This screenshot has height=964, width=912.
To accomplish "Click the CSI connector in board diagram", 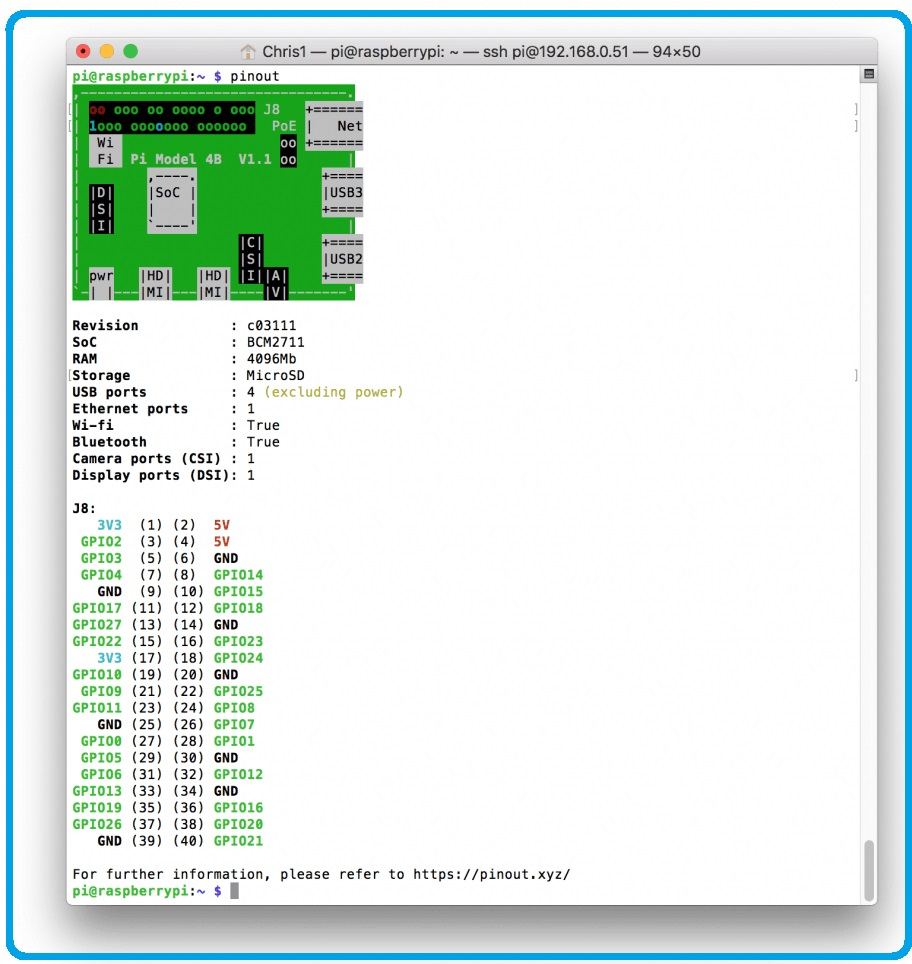I will [251, 259].
